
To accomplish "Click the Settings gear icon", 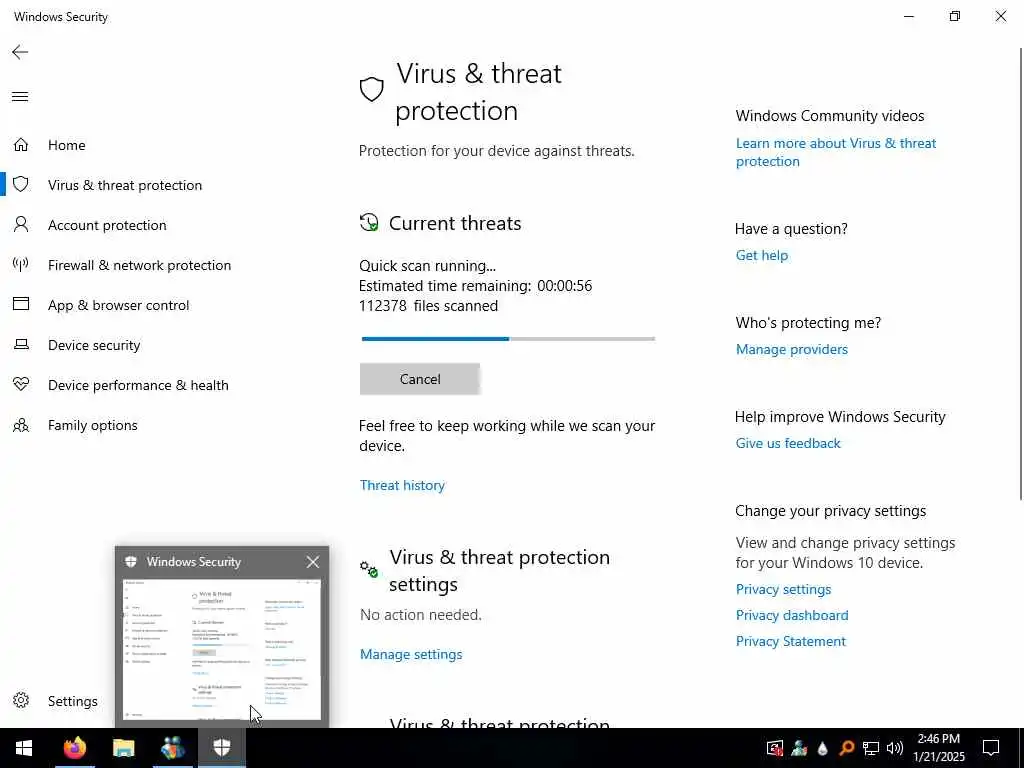I will pos(21,700).
